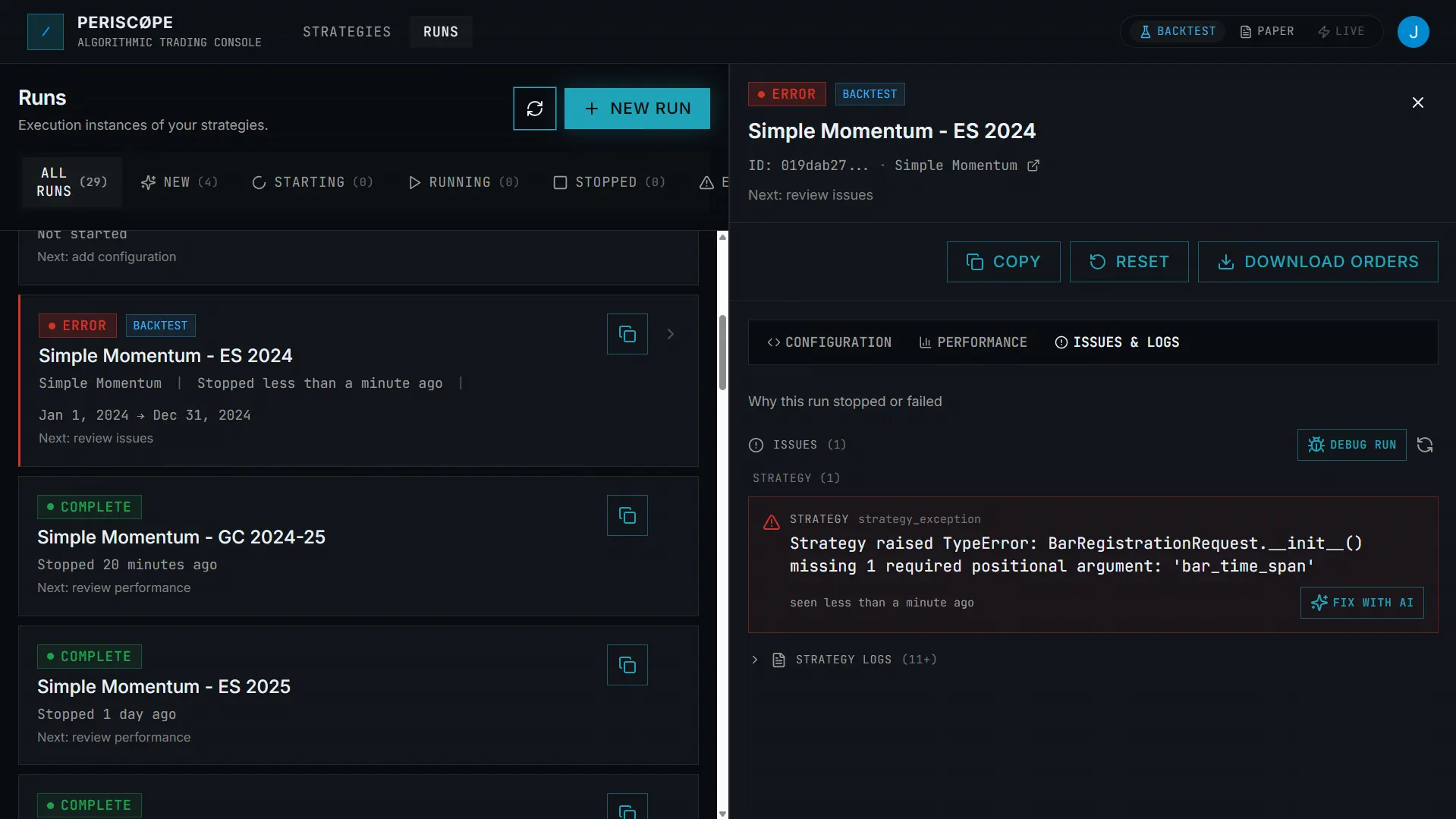
Task: Click 'Next: add configuration' text
Action: tap(107, 257)
